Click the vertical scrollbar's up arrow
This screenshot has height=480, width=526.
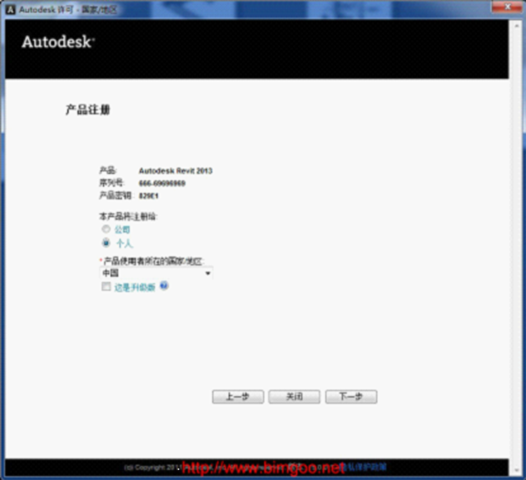click(517, 26)
